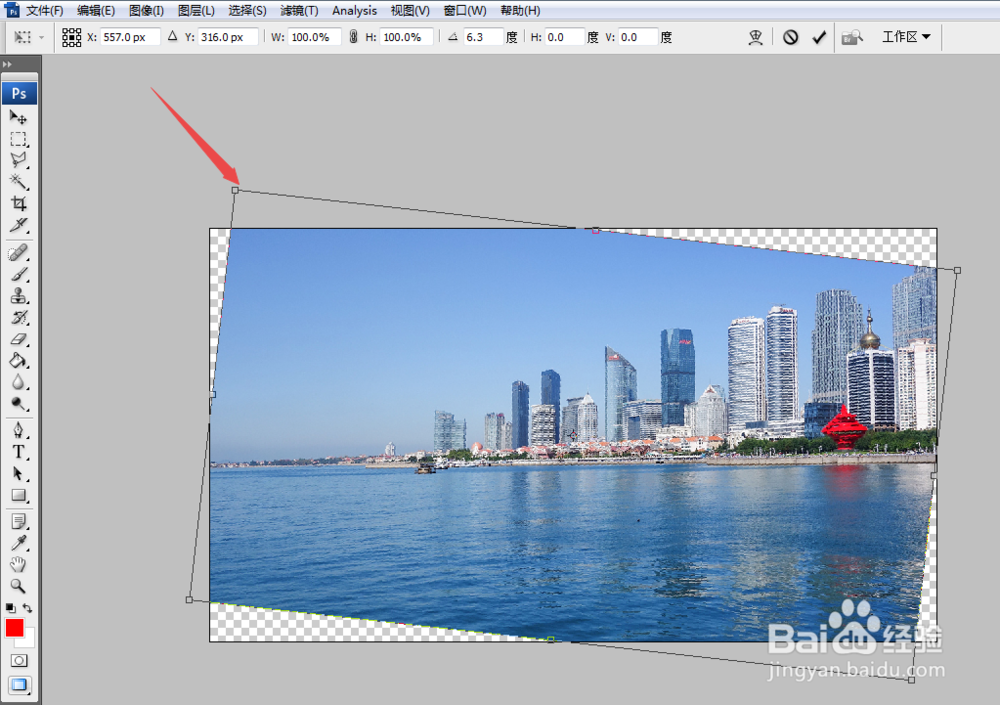This screenshot has width=1000, height=705.
Task: Cancel the transform with the slash button
Action: pyautogui.click(x=788, y=37)
